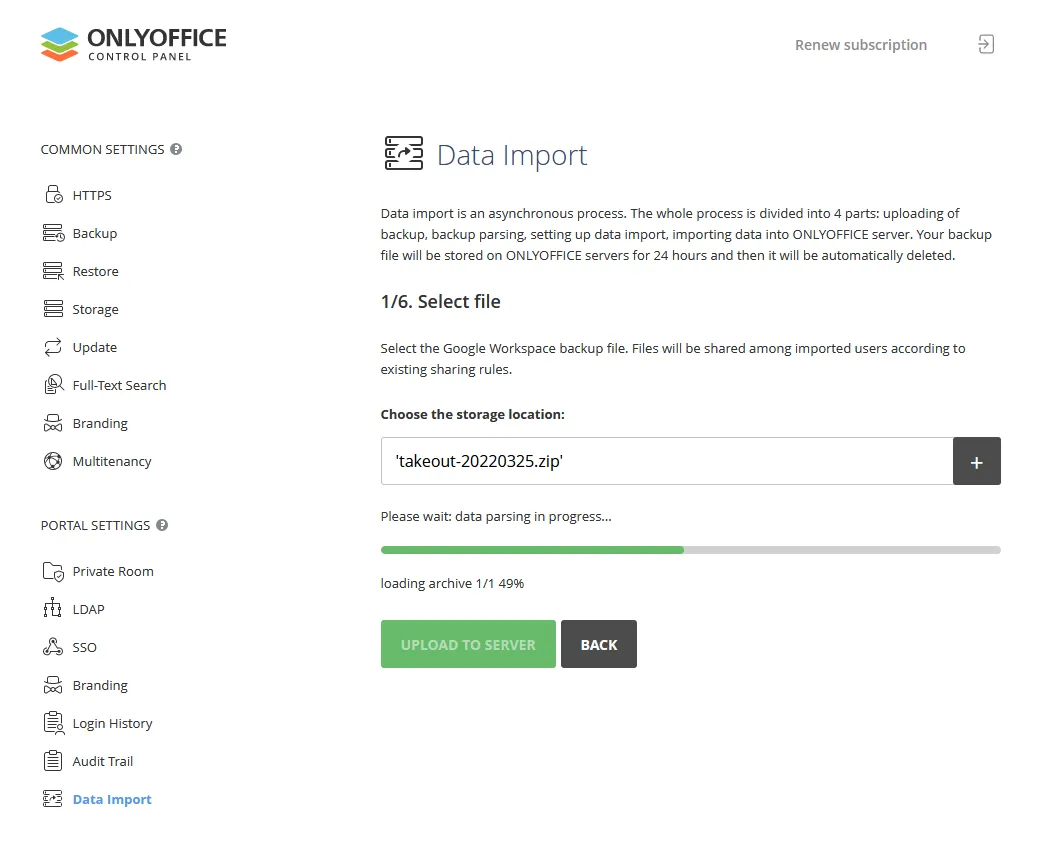Click the Full-Text Search icon
This screenshot has height=842, width=1043.
(54, 384)
